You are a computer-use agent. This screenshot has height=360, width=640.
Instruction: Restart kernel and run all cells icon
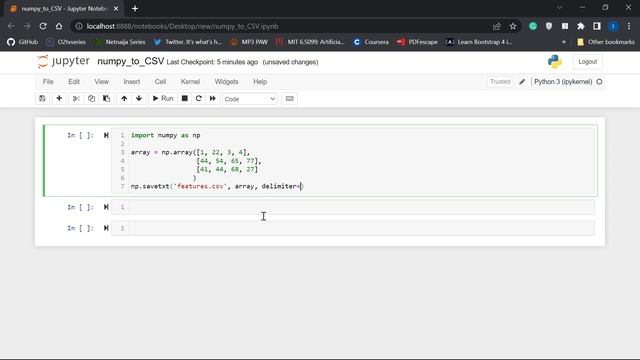(x=213, y=98)
